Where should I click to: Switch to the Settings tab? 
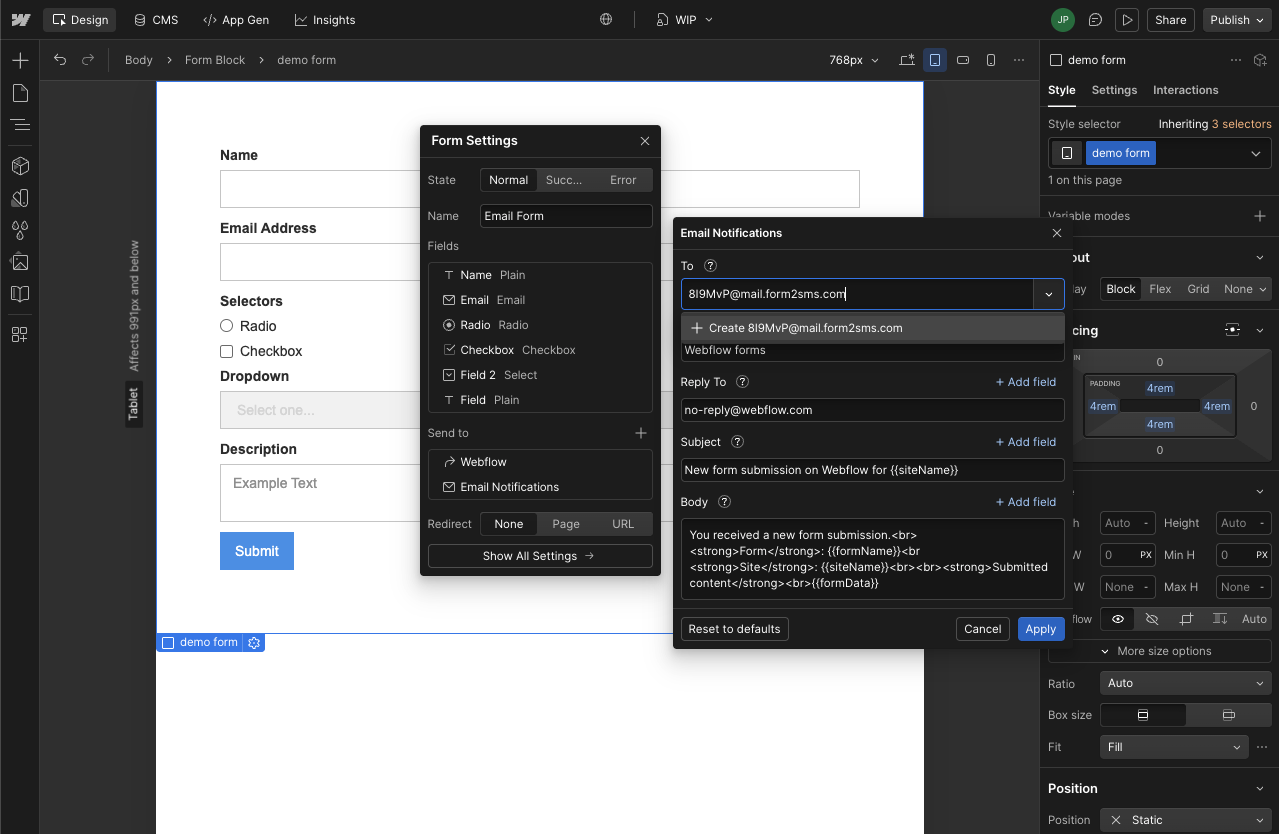(1113, 90)
